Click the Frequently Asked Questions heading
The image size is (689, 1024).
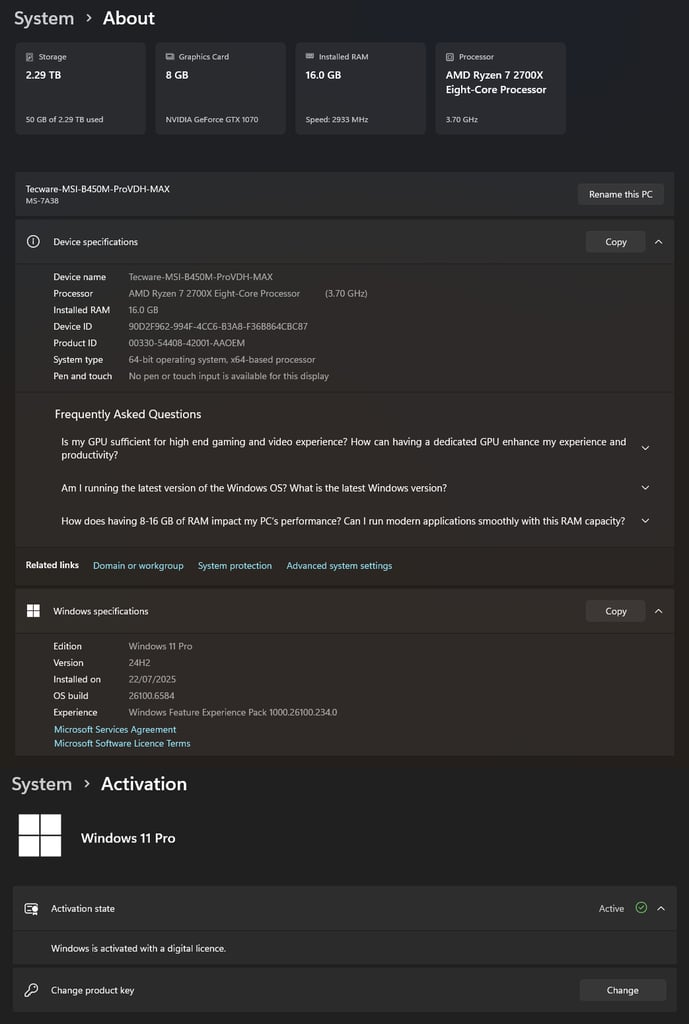[128, 414]
